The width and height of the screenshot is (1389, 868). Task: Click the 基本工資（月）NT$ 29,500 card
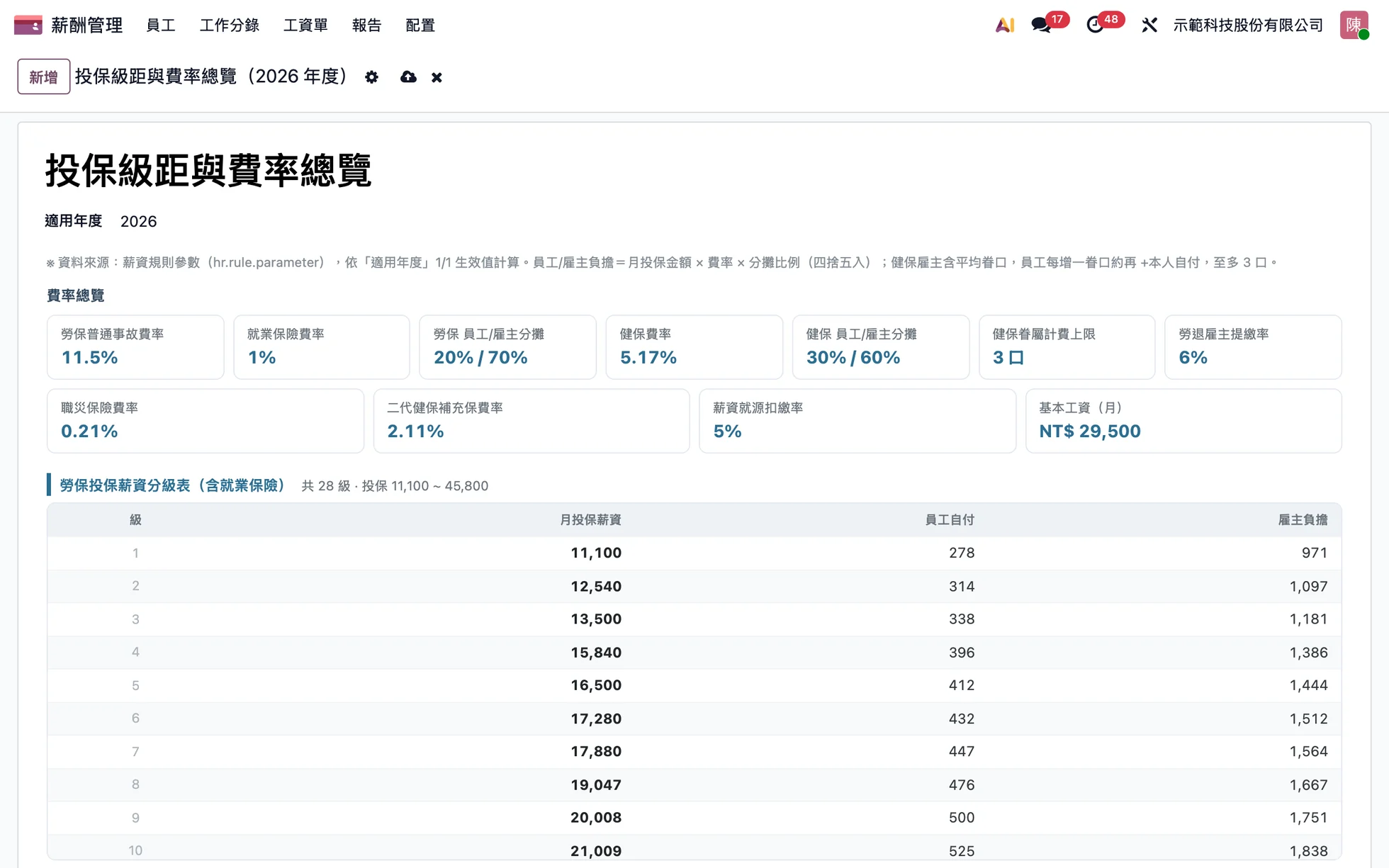click(1183, 421)
